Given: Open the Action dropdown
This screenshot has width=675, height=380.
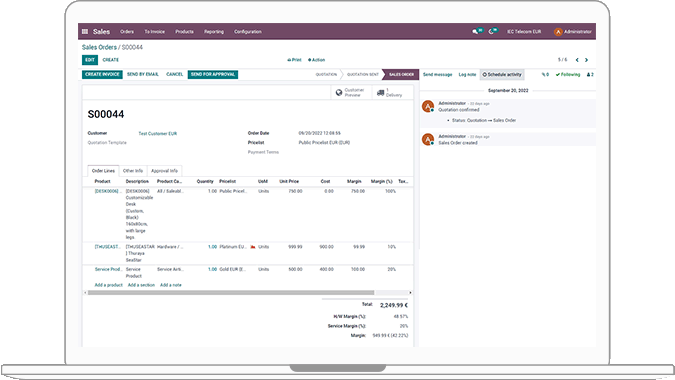Looking at the screenshot, I should pyautogui.click(x=316, y=60).
